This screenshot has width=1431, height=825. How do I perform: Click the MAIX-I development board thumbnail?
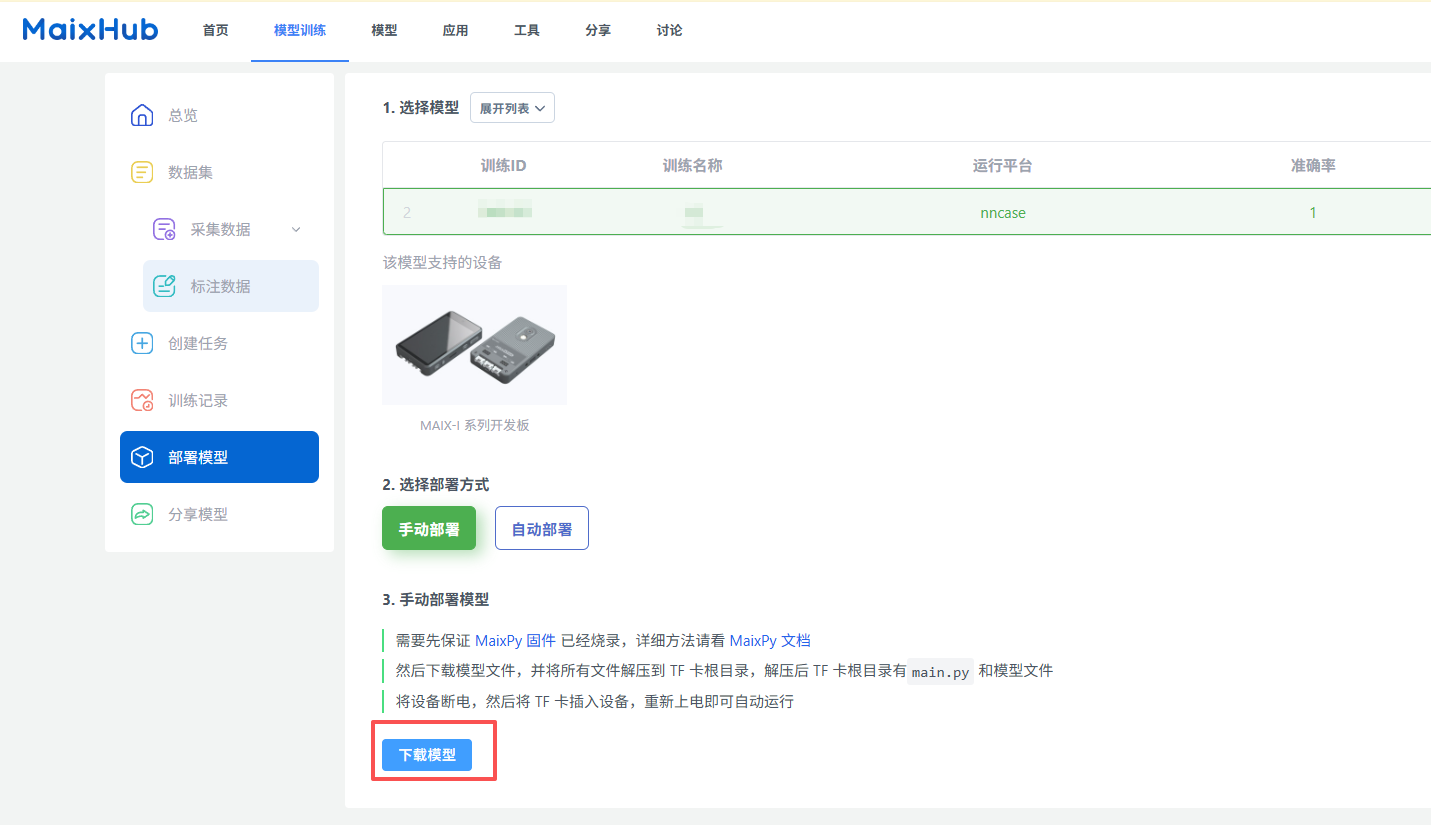(474, 346)
